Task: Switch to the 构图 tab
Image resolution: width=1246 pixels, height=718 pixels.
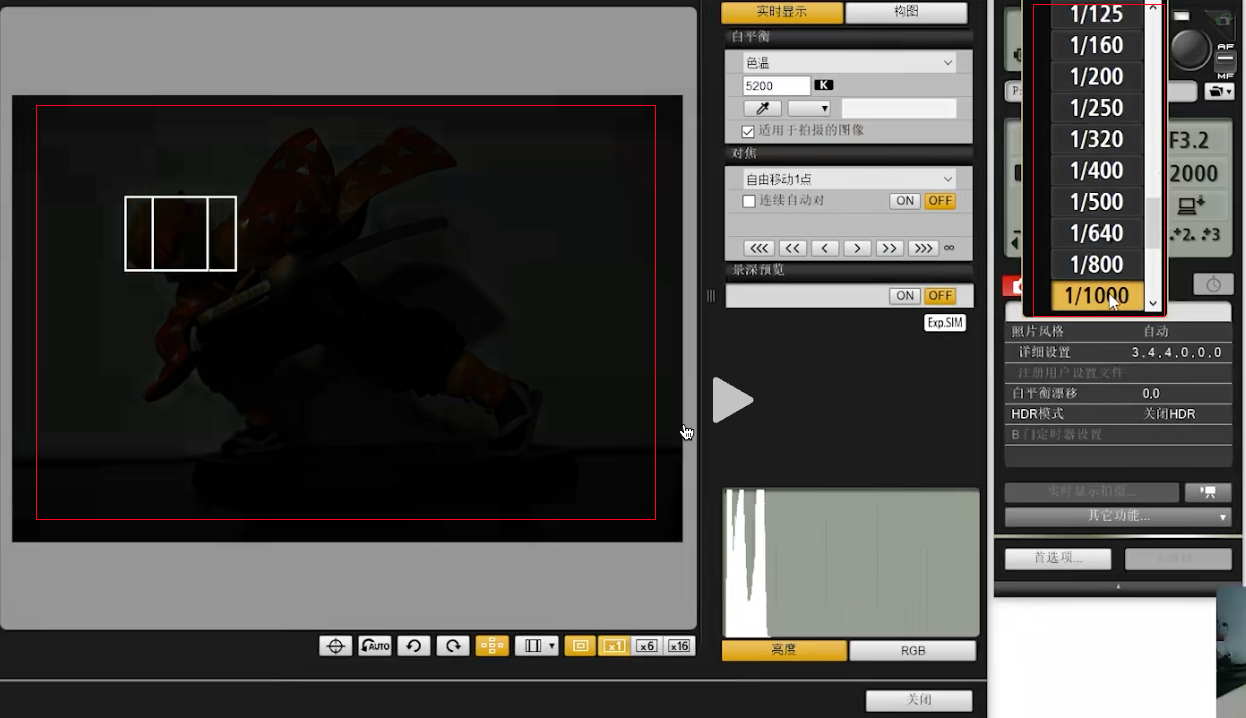Action: pyautogui.click(x=906, y=12)
